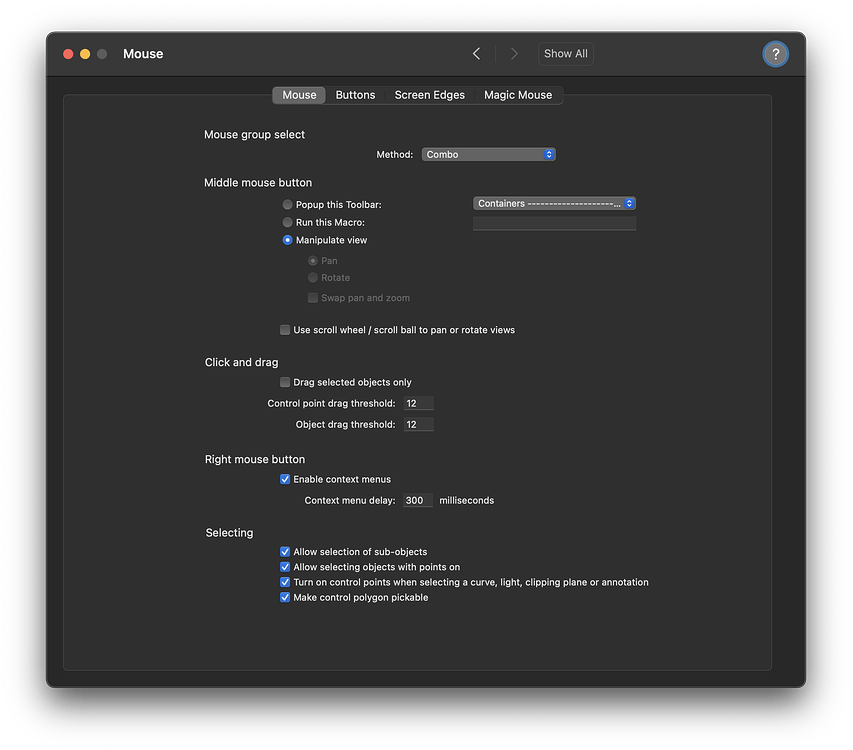Screen dimensions: 853x750
Task: Enable Drag selected objects only
Action: pos(285,381)
